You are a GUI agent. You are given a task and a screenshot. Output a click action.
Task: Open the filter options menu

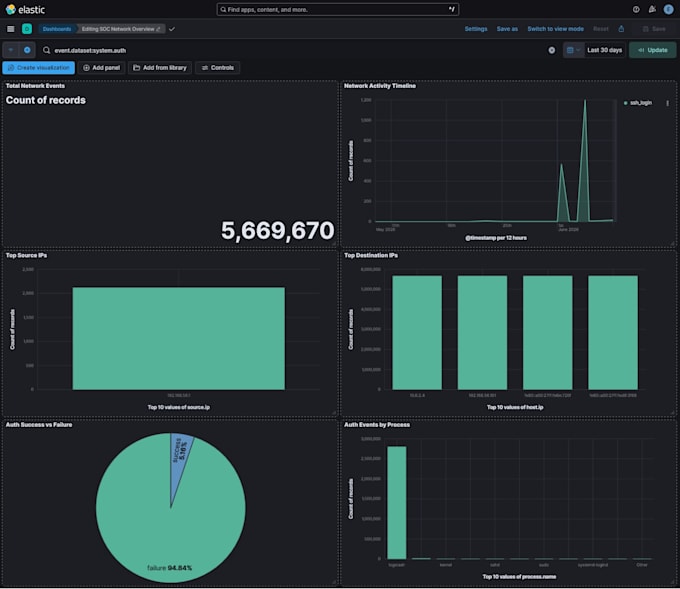(11, 50)
